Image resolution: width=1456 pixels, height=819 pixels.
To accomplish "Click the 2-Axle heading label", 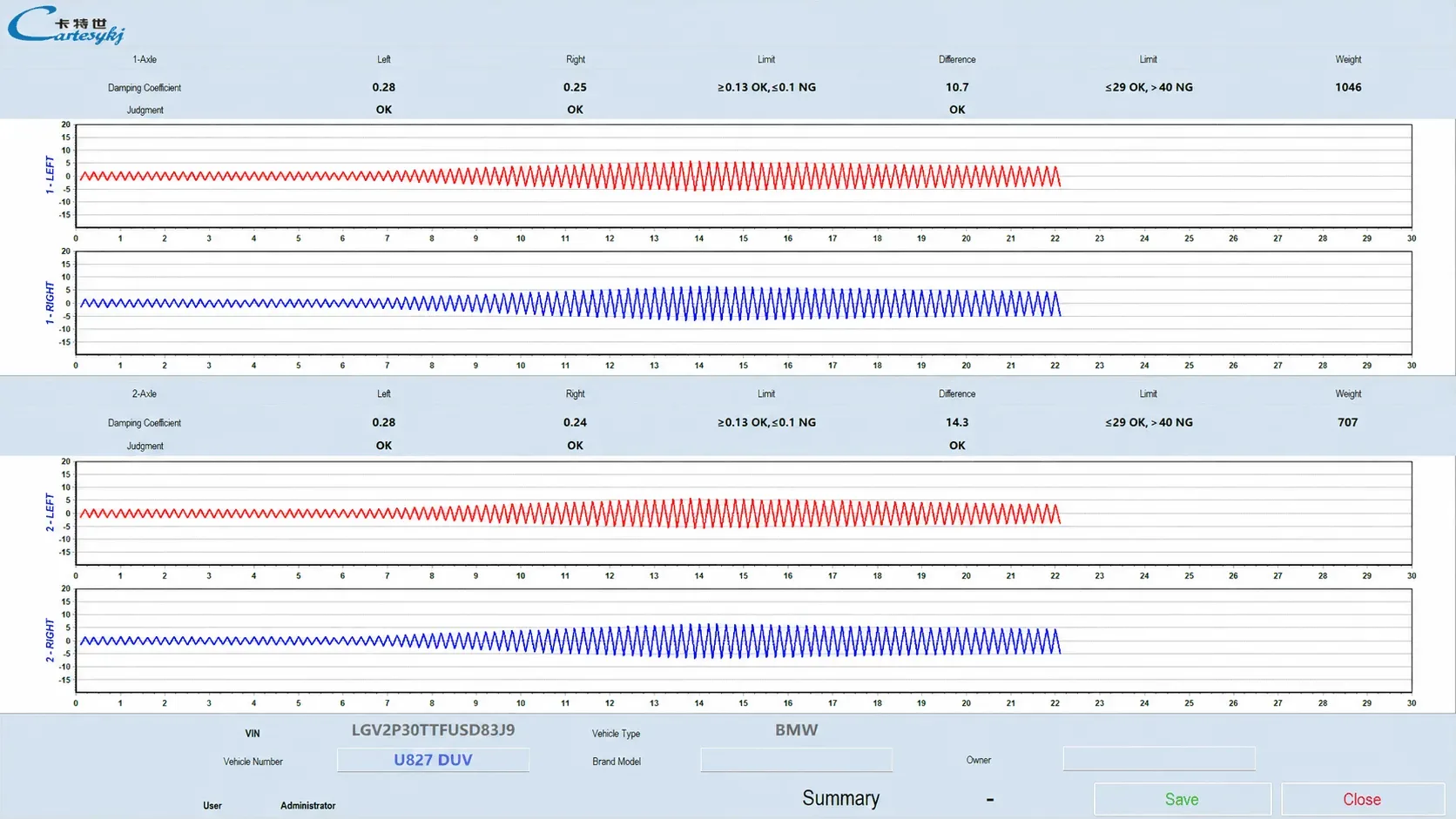I will tap(145, 393).
